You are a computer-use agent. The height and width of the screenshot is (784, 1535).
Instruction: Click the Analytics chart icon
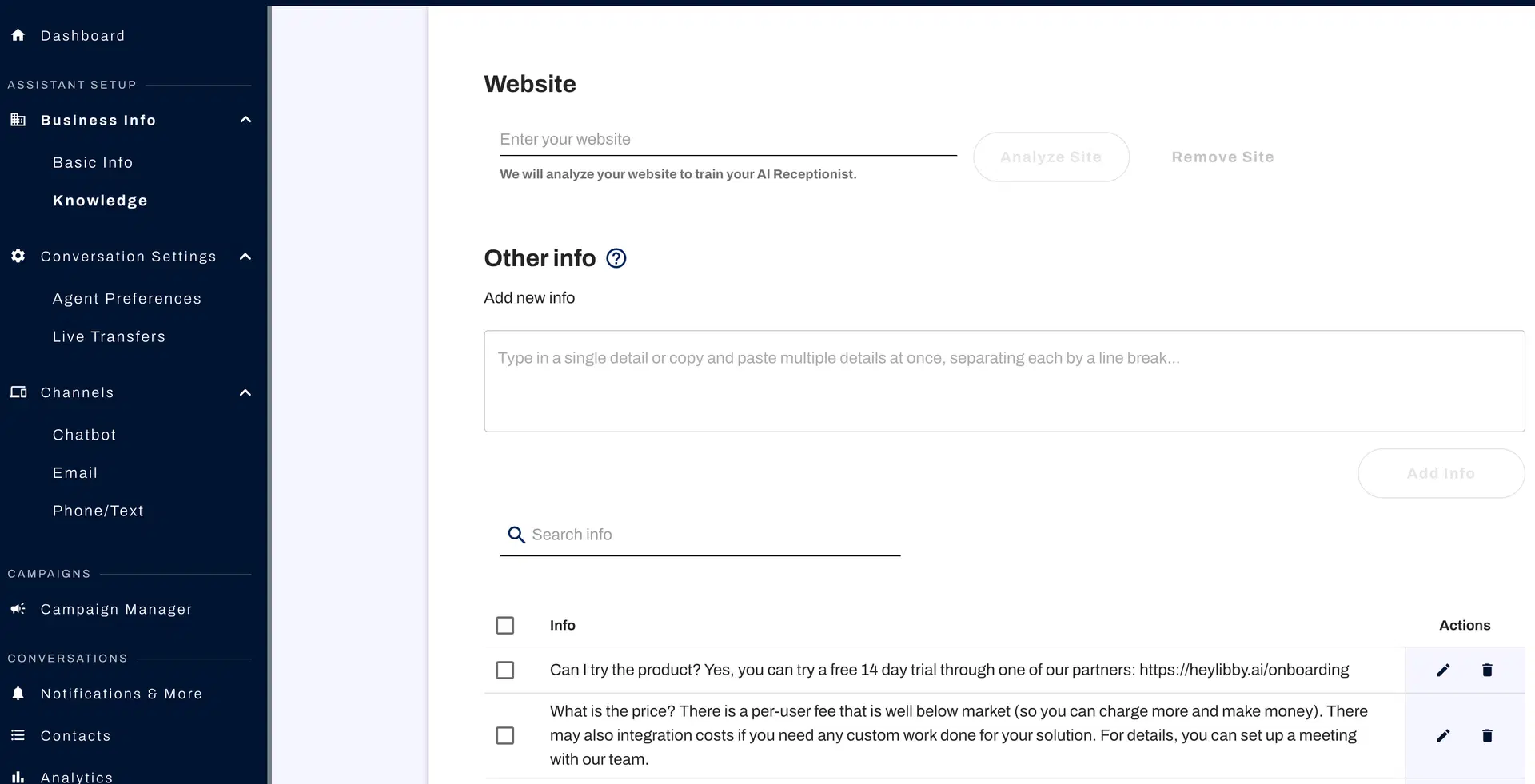tap(17, 776)
